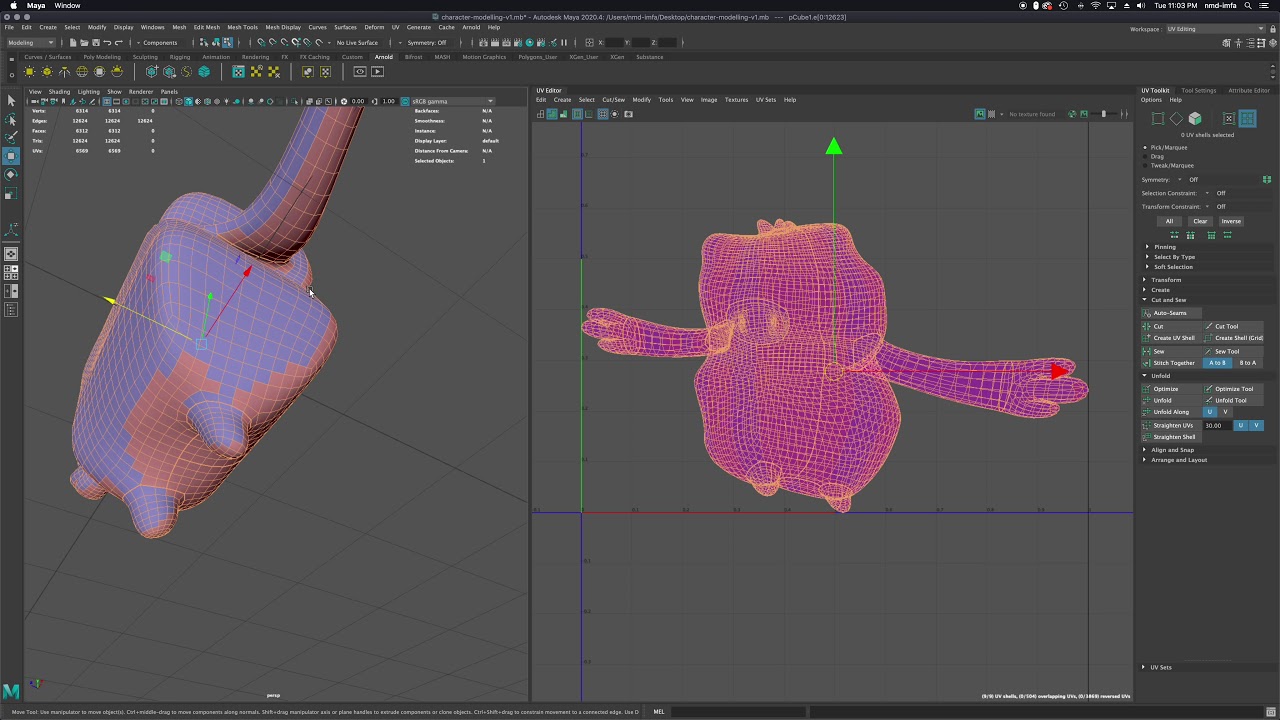Click the Arnold render play shelf icon
1280x720 pixels.
click(378, 72)
